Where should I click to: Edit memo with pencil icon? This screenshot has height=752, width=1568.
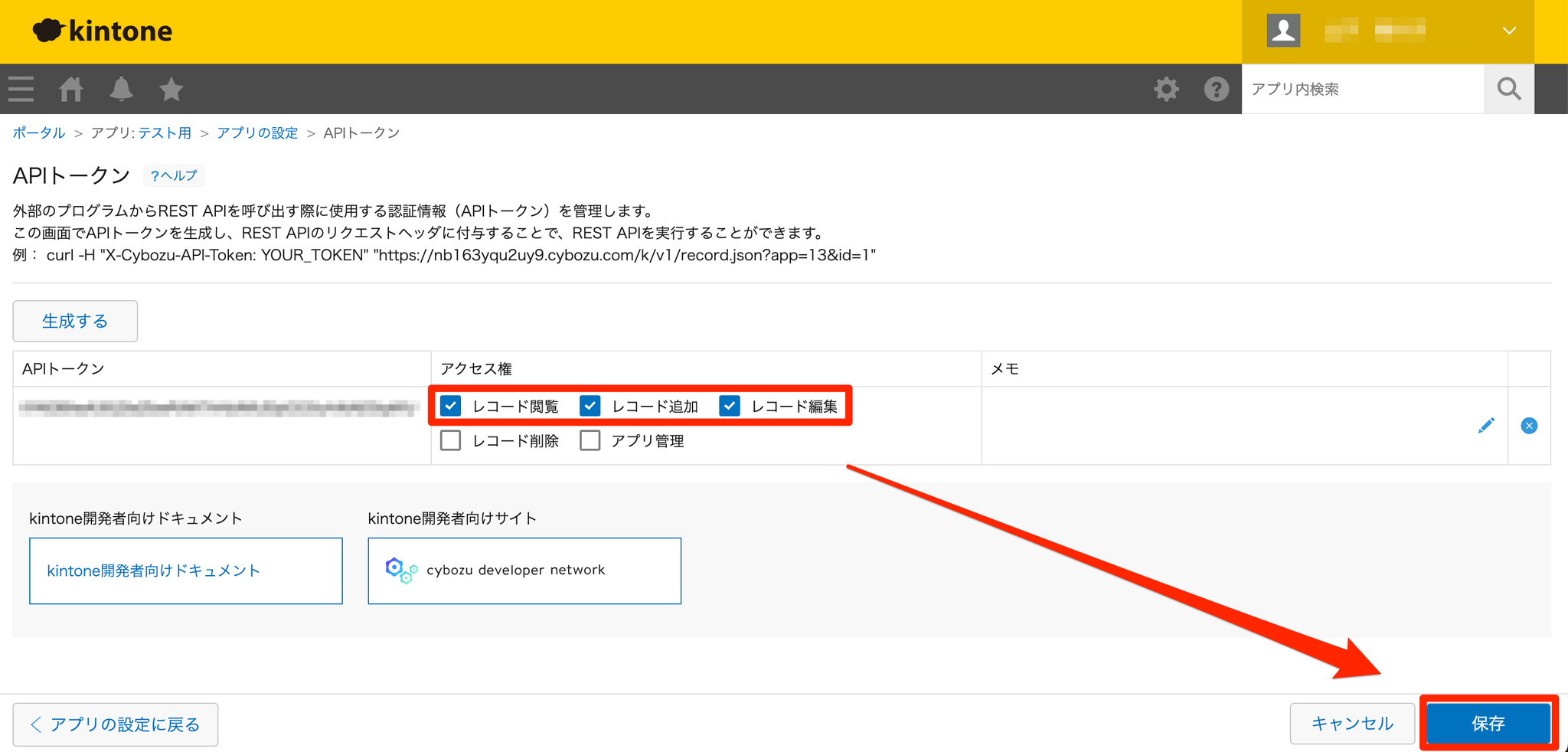click(x=1485, y=426)
